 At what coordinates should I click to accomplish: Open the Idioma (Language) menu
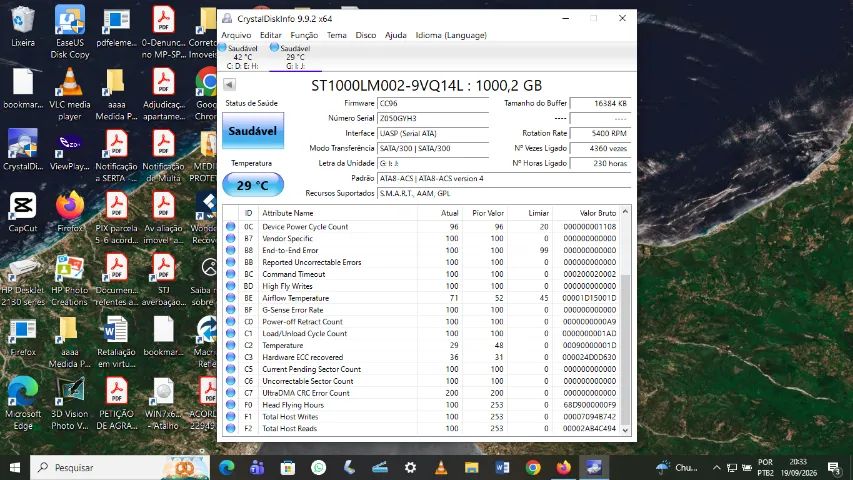pos(451,35)
